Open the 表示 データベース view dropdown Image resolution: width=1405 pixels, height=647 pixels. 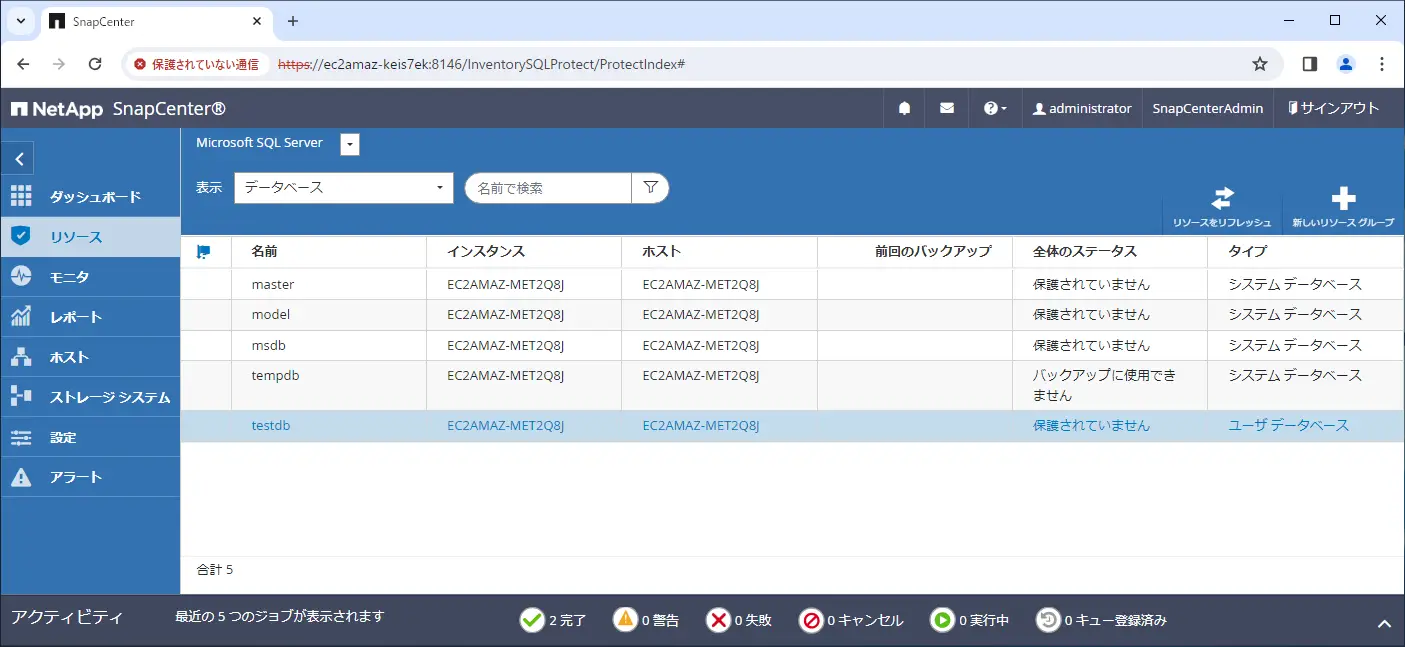[x=343, y=187]
